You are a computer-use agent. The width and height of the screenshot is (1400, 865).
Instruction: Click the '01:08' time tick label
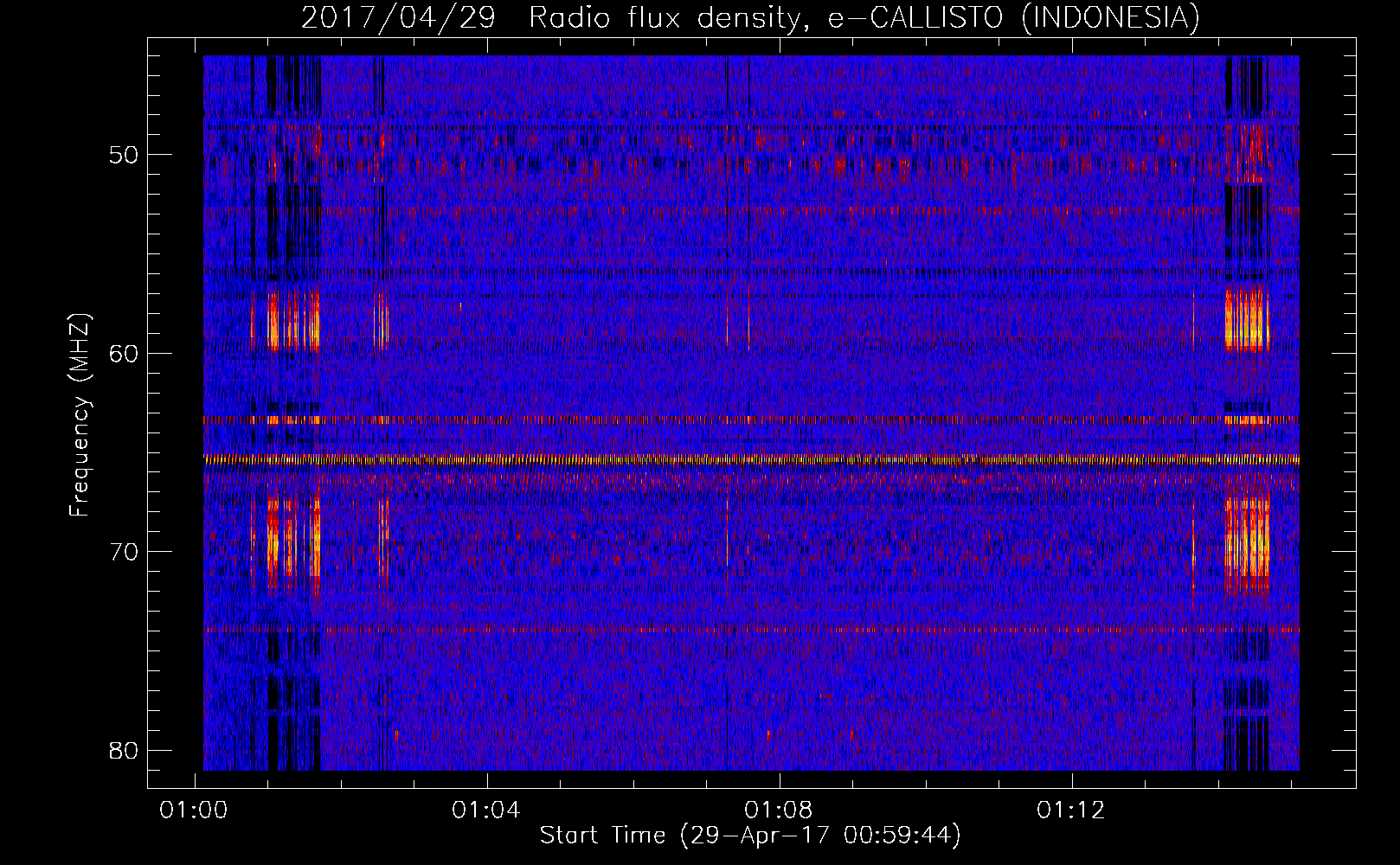780,810
